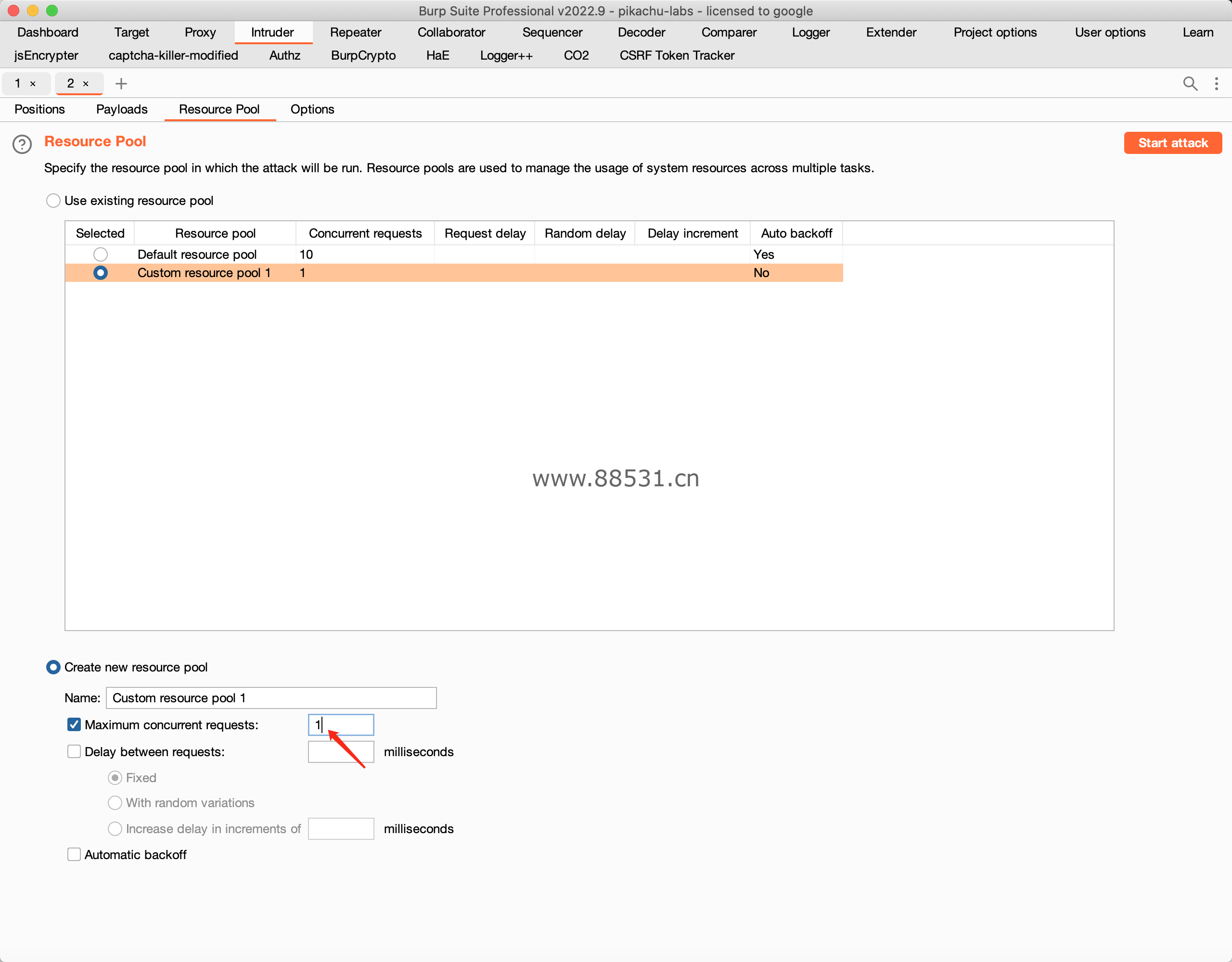
Task: Open the Project options tab
Action: [995, 32]
